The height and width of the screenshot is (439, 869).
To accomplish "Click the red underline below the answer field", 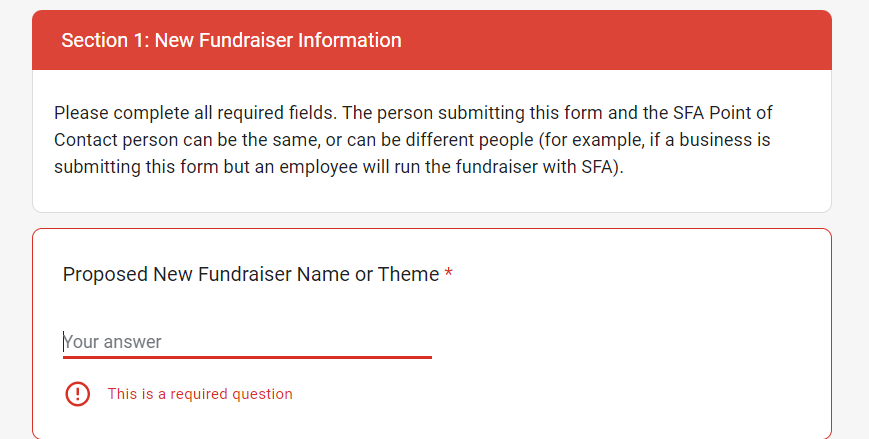I will tap(247, 358).
